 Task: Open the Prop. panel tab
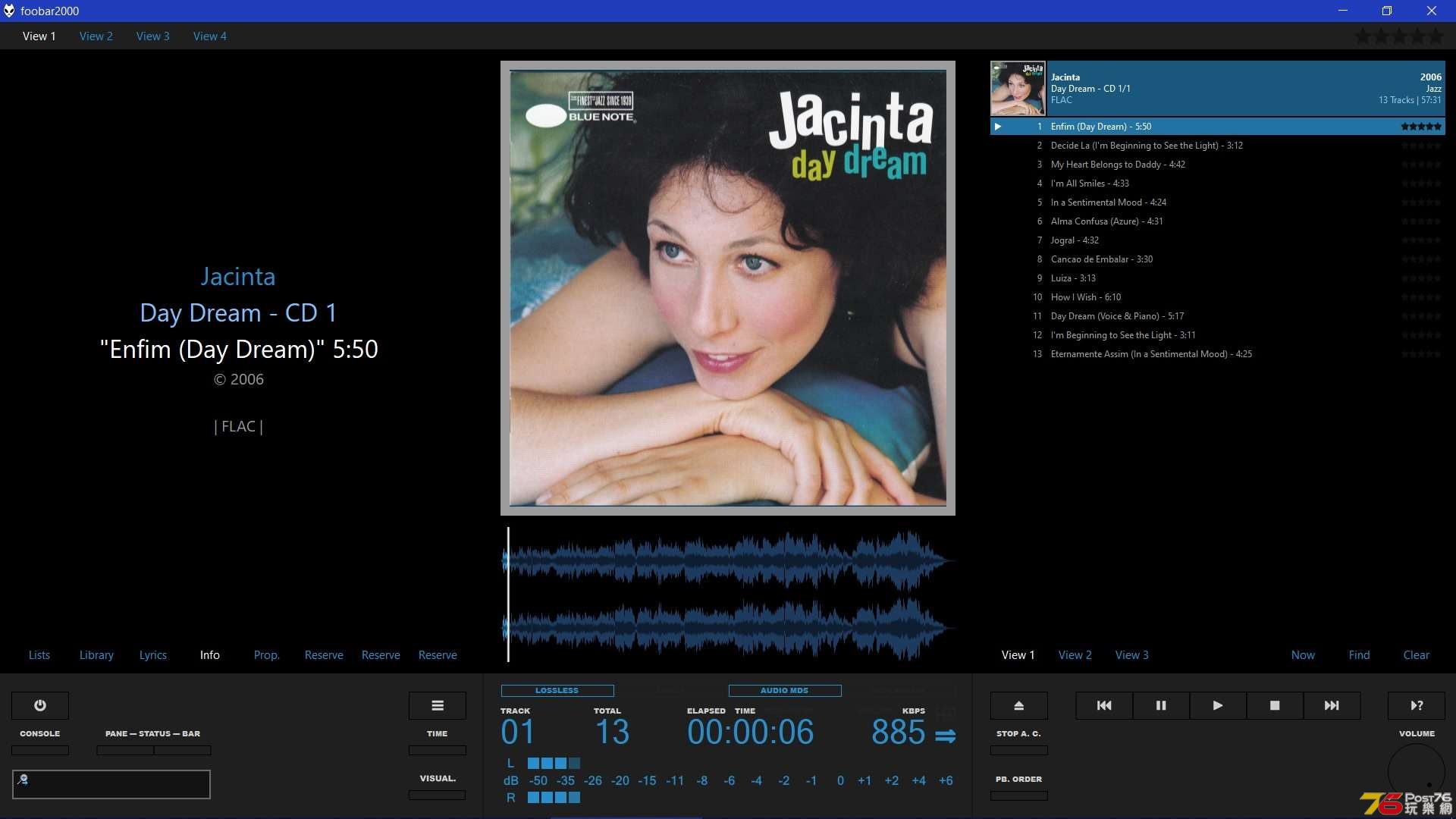click(x=267, y=654)
